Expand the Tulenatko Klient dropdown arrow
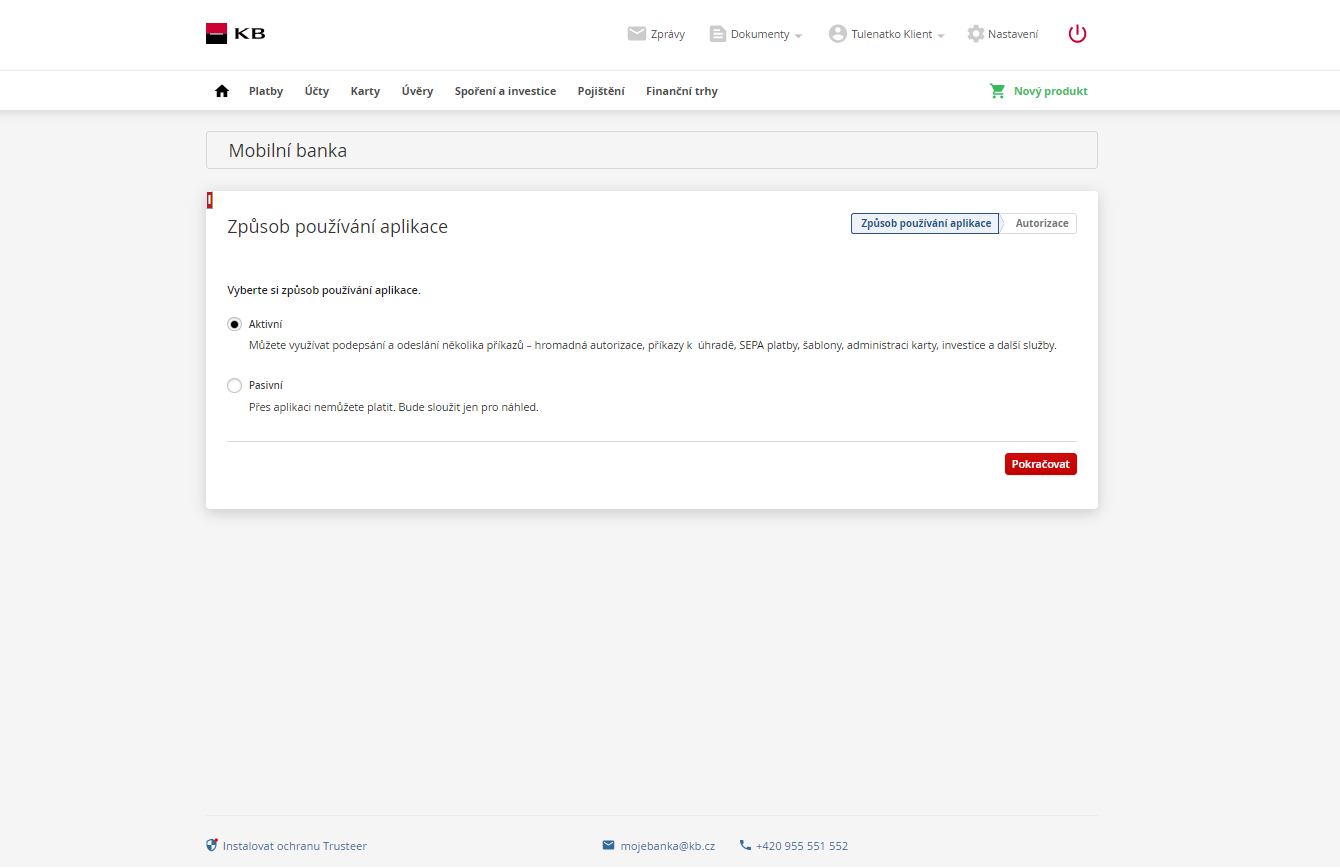This screenshot has height=868, width=1340. click(x=941, y=36)
